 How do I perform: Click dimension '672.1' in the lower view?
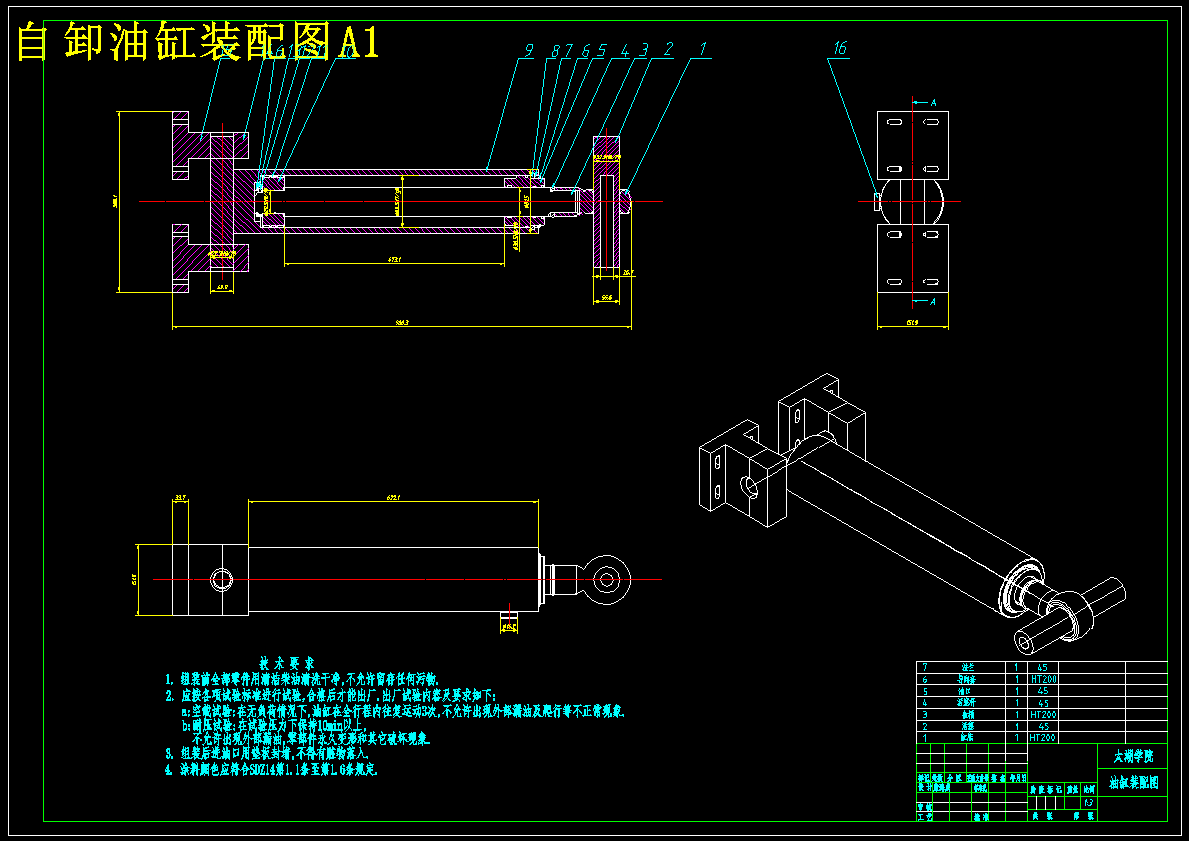click(x=393, y=497)
